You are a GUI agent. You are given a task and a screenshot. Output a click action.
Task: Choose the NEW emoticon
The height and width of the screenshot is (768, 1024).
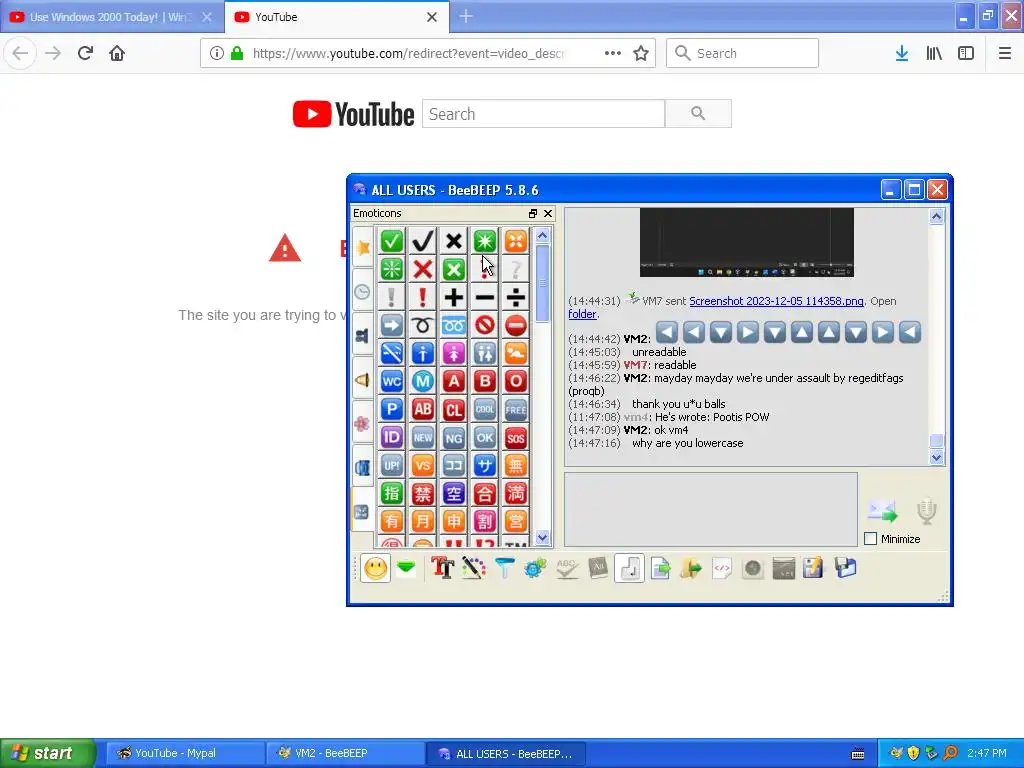pyautogui.click(x=423, y=438)
